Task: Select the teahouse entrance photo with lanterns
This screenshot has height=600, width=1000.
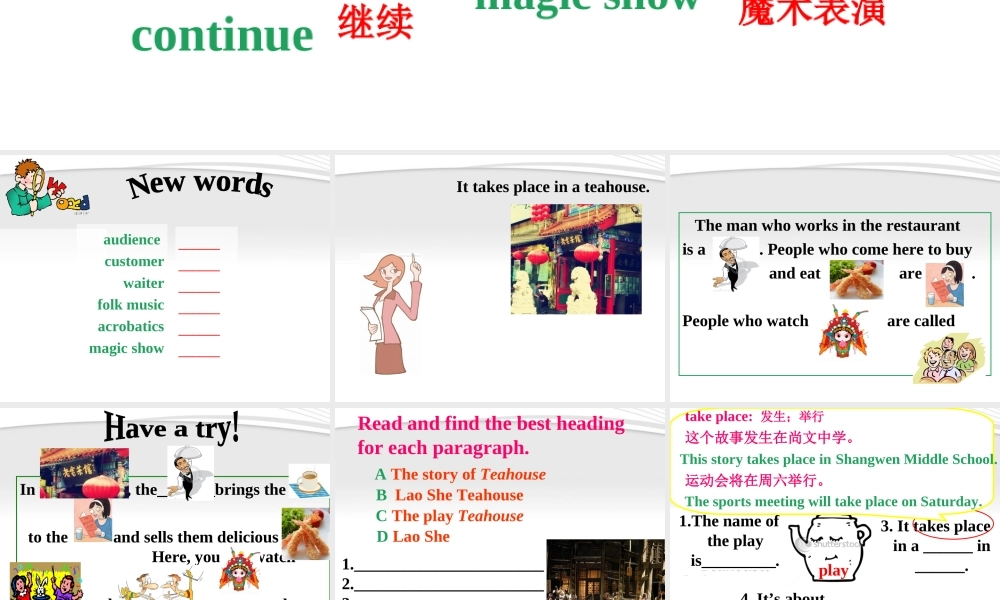Action: coord(577,259)
